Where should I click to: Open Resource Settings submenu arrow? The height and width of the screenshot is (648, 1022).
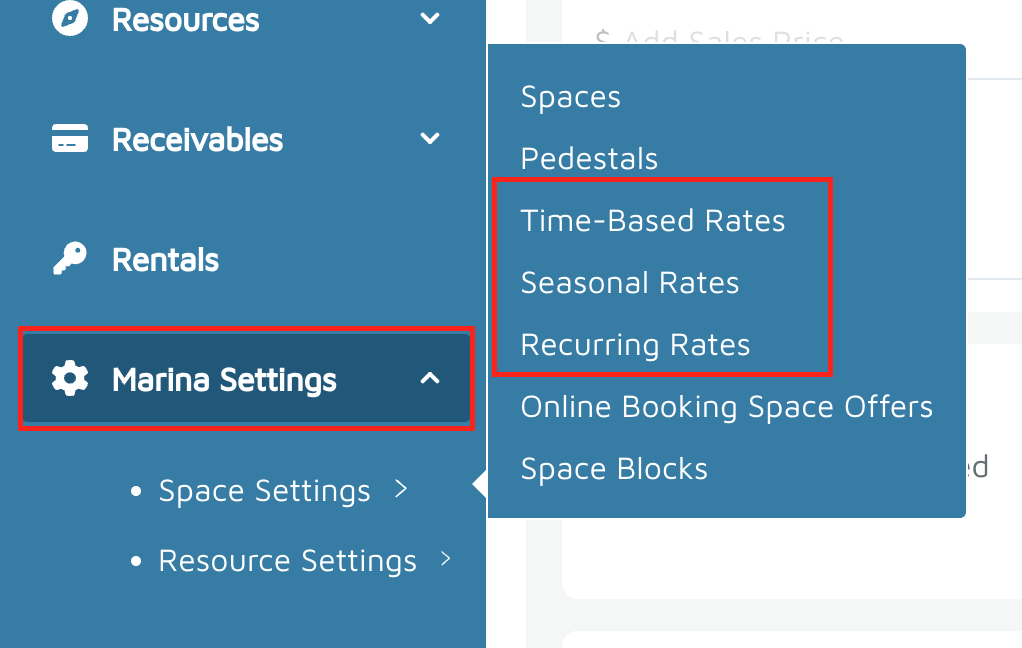point(446,559)
